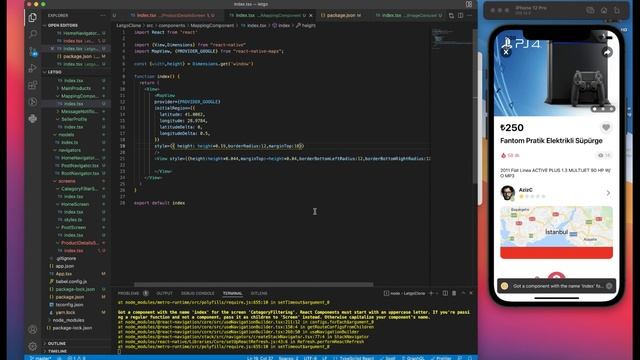640x360 pixels.
Task: Close the MappingComponent index.tsx tab
Action: [x=311, y=16]
